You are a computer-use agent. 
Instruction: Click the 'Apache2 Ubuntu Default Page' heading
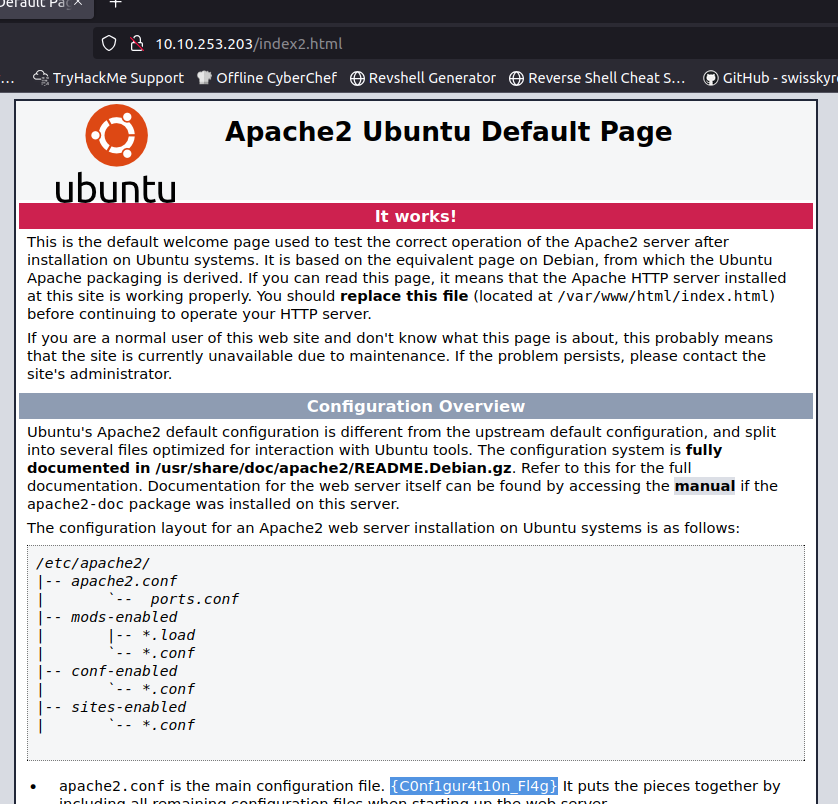(448, 132)
